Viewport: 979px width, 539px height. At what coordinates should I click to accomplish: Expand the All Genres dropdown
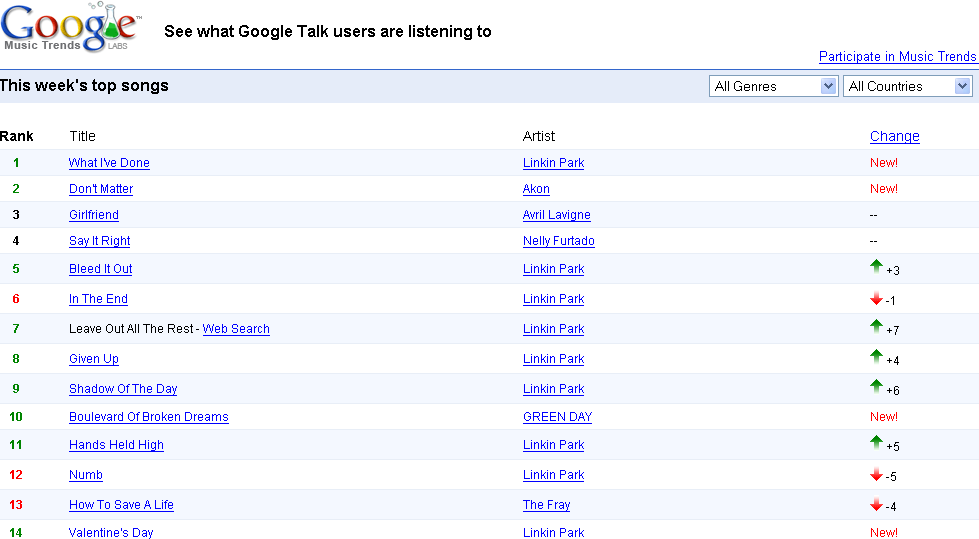coord(773,86)
